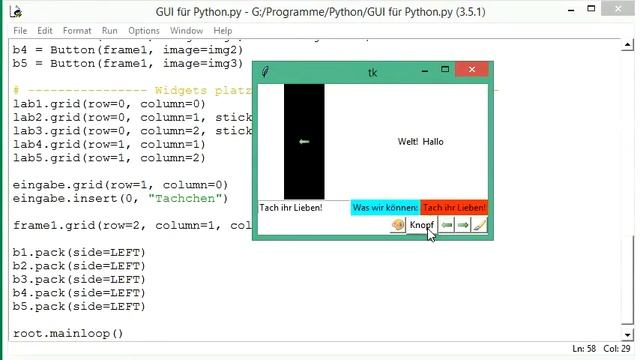This screenshot has width=640, height=360.
Task: Click the line b4.pack(side=LEFT)
Action: coord(79,293)
